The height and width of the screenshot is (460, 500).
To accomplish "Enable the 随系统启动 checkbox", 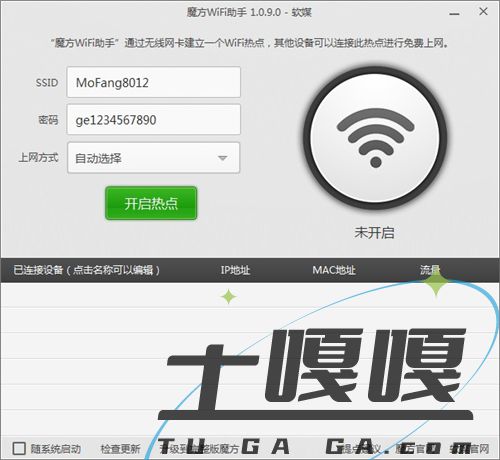I will [19, 448].
